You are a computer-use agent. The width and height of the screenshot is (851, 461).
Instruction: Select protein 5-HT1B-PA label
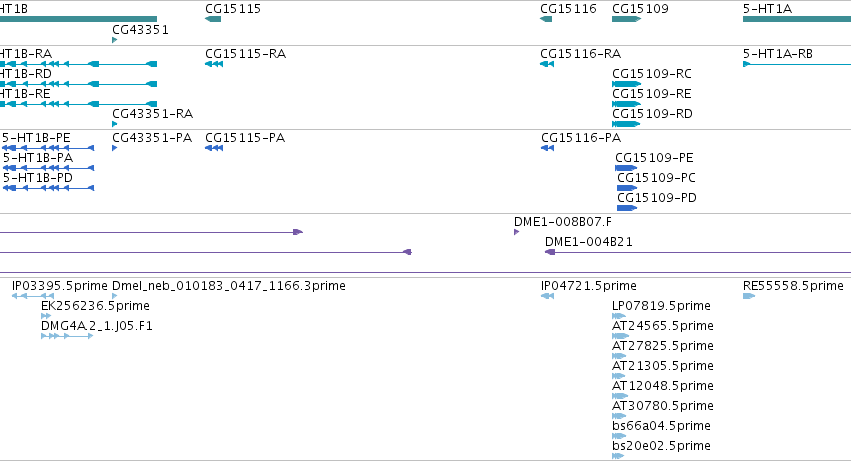[x=38, y=158]
